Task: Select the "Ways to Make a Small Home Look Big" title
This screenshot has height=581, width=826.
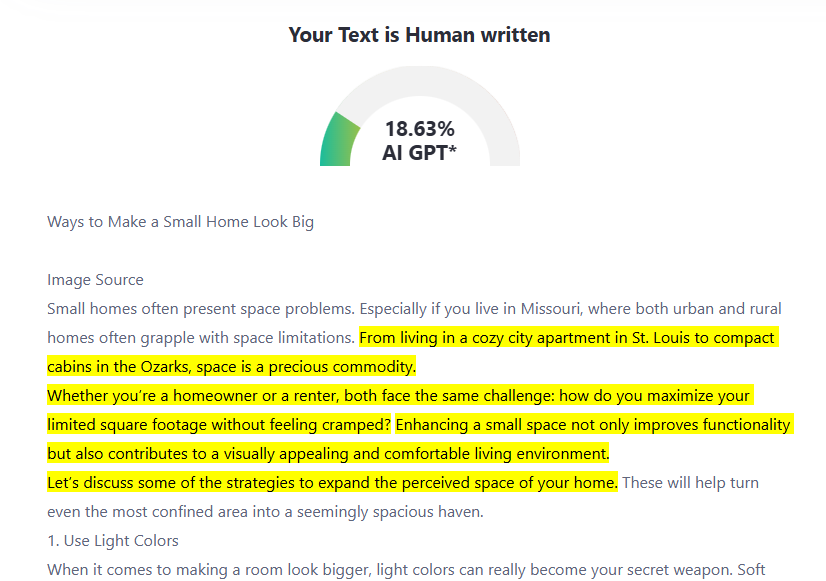Action: pos(180,222)
